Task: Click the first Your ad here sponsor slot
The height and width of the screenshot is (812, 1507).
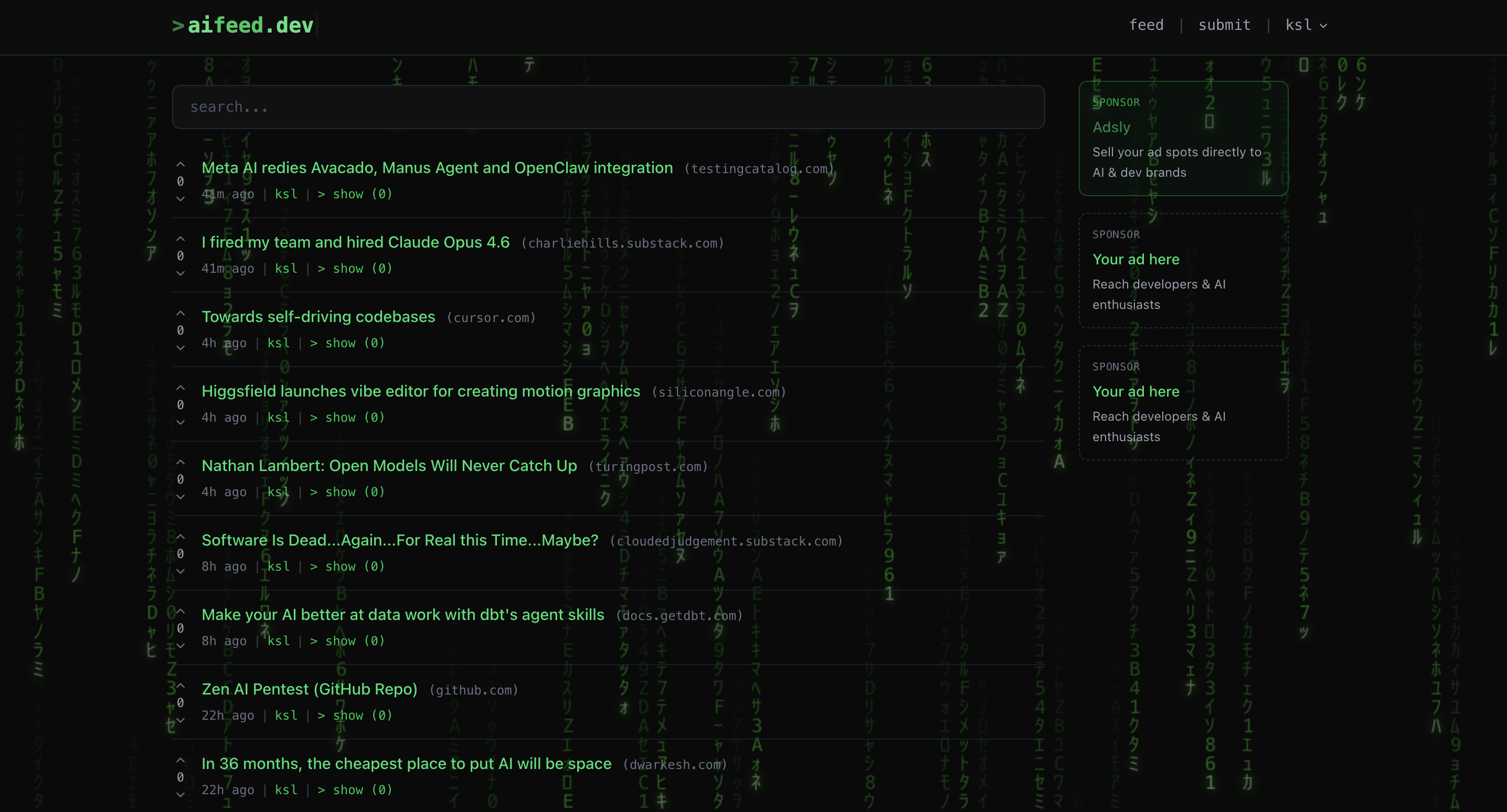Action: tap(1183, 271)
